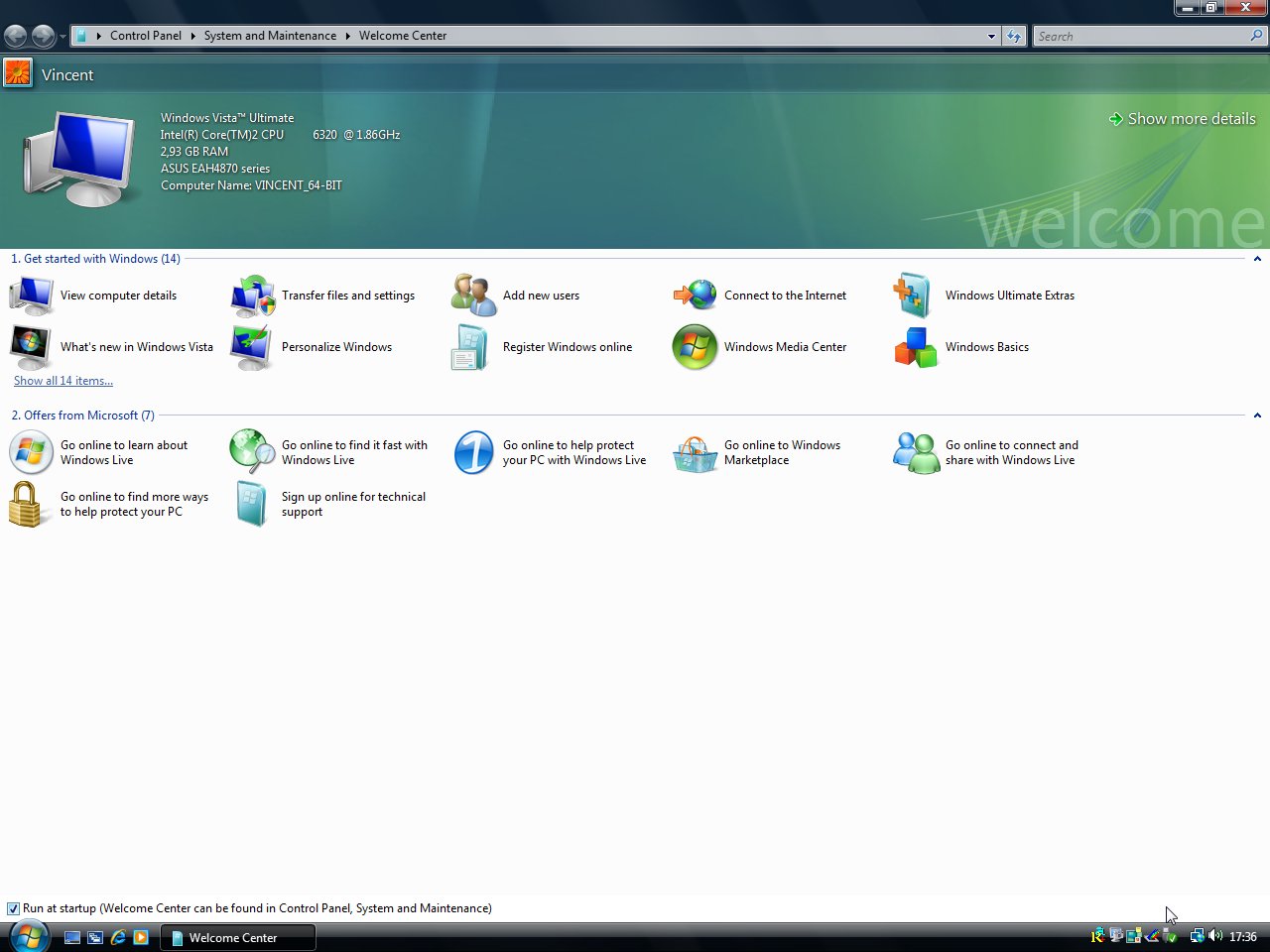The width and height of the screenshot is (1270, 952).
Task: Open the Windows Start orb
Action: [x=29, y=936]
